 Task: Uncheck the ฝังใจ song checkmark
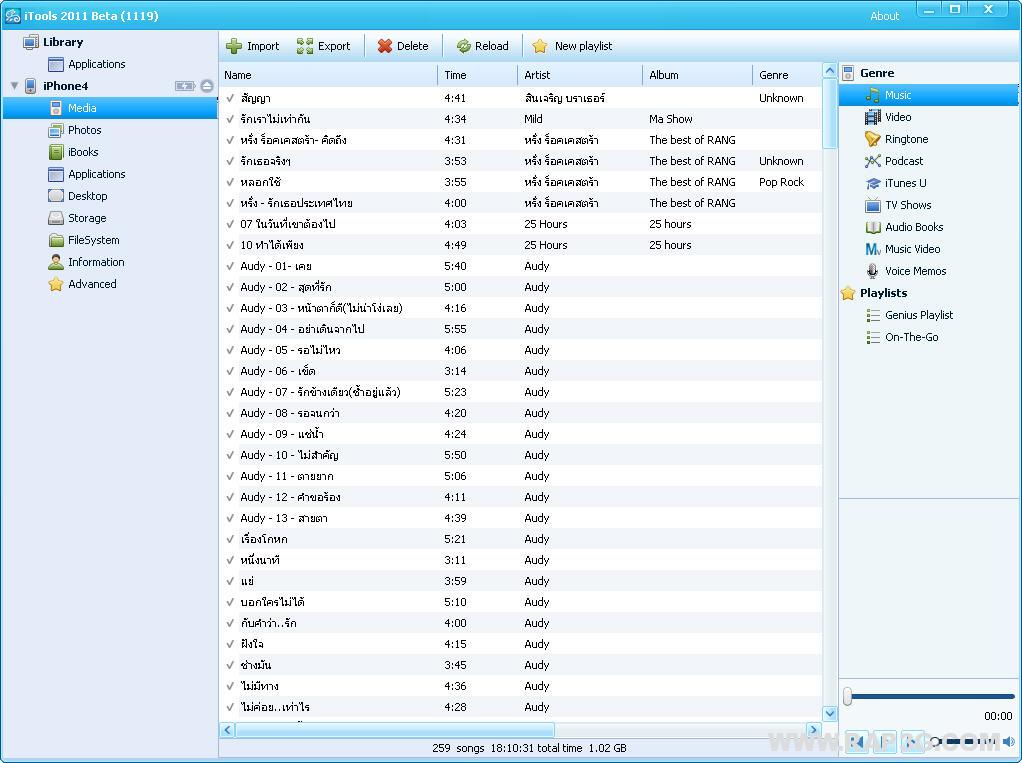(x=230, y=644)
